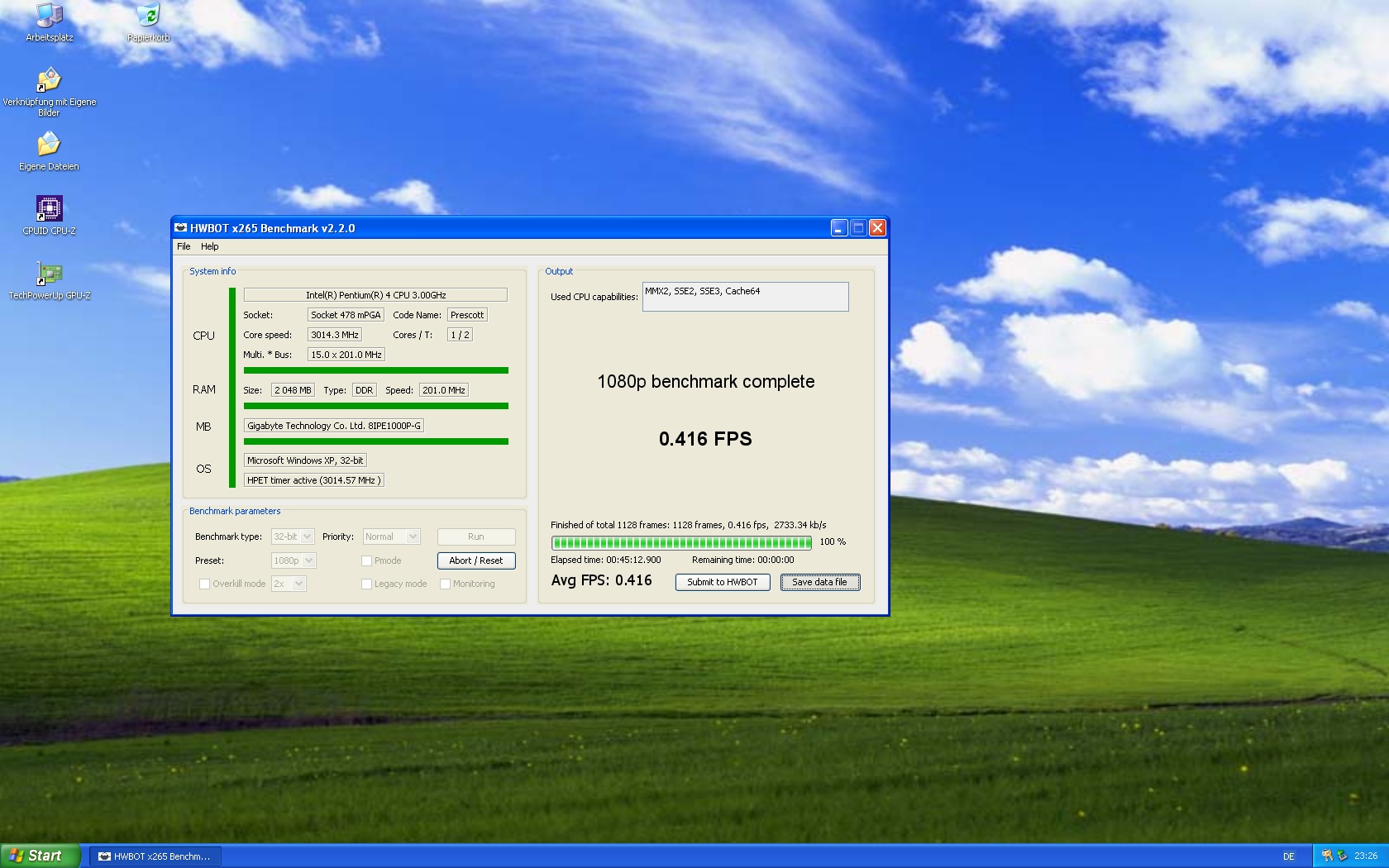Click the Cores / T 1 / 2 field

460,335
